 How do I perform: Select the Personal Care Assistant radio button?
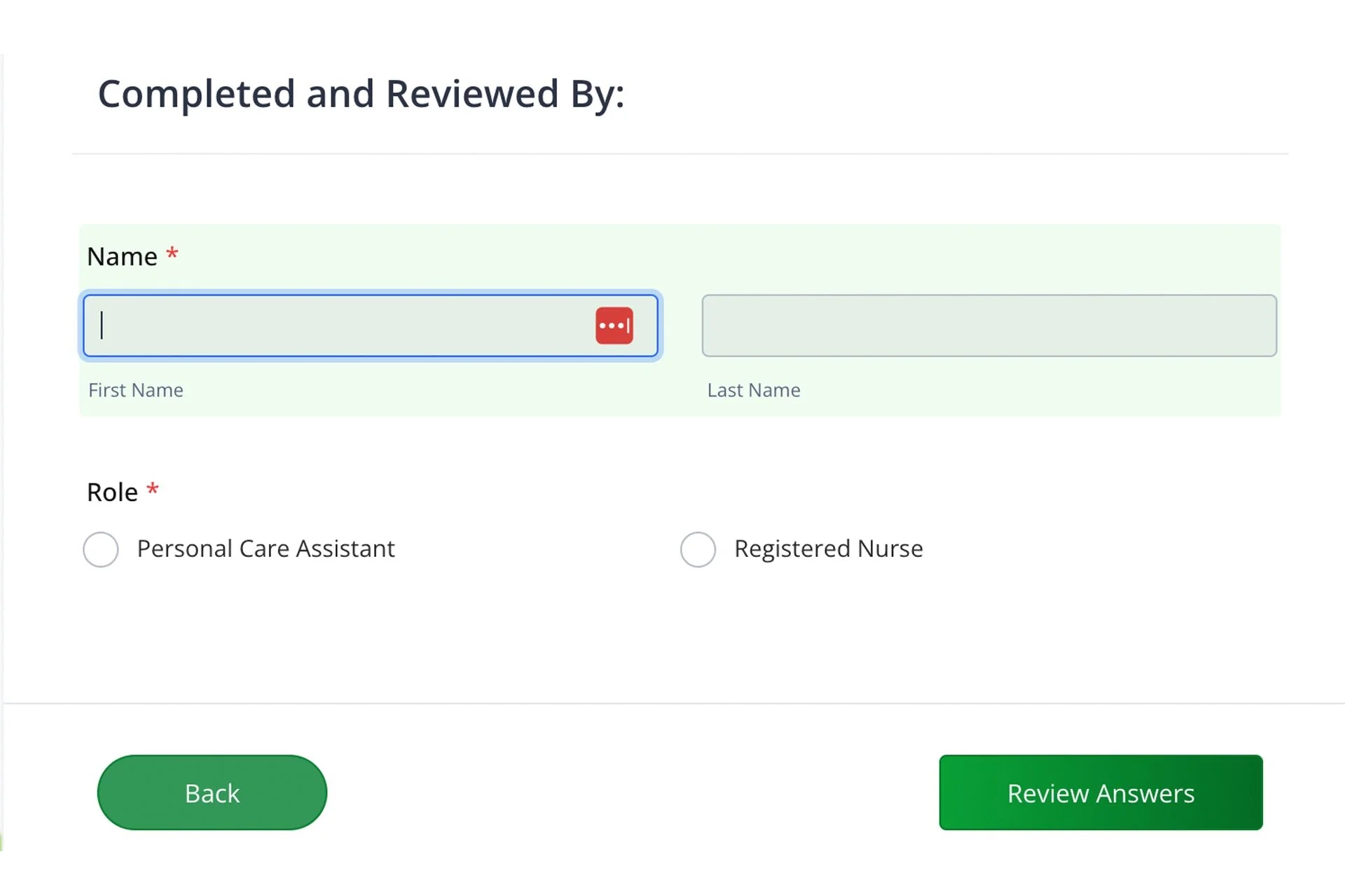[101, 549]
